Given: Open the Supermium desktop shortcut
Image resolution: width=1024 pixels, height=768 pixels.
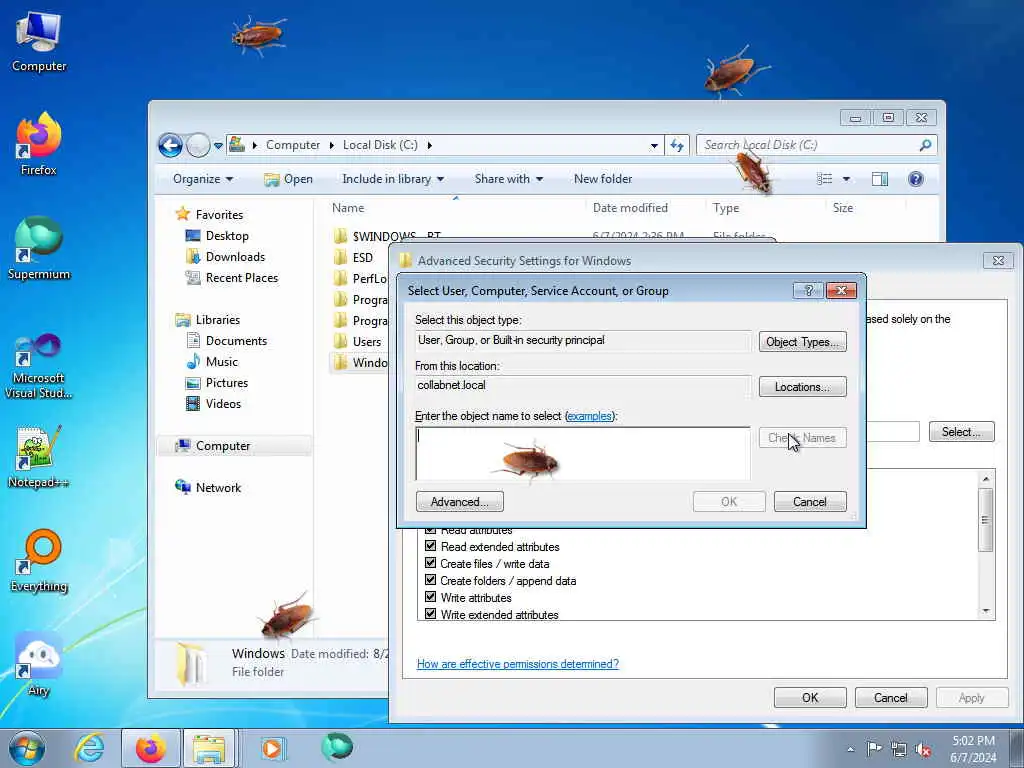Looking at the screenshot, I should click(x=39, y=248).
